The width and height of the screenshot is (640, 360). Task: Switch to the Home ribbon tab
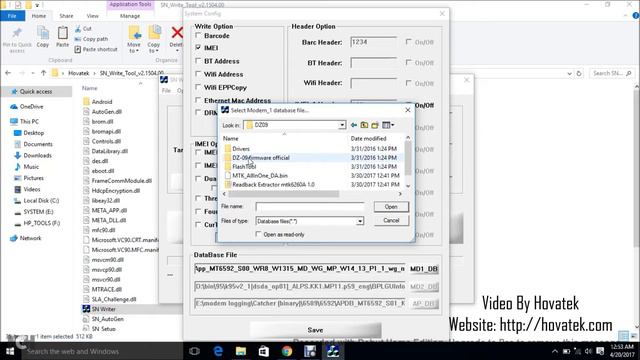[39, 16]
